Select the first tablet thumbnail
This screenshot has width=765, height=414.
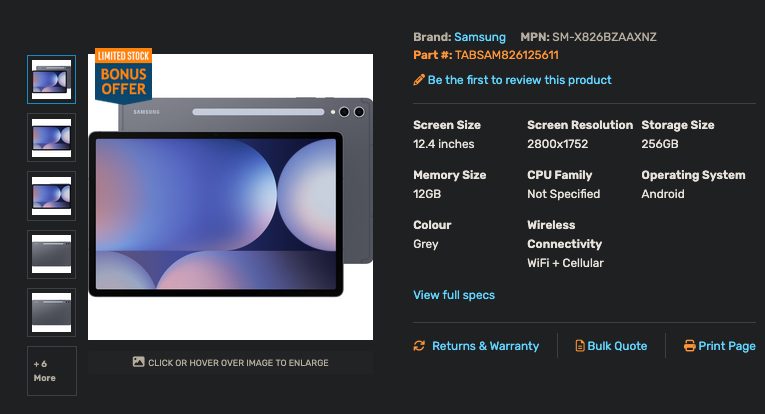pyautogui.click(x=51, y=79)
